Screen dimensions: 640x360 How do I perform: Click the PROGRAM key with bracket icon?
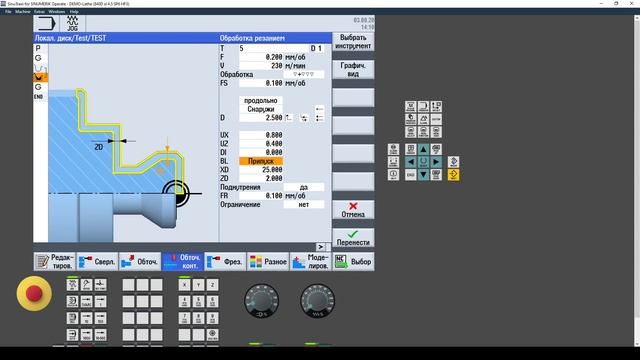423,107
